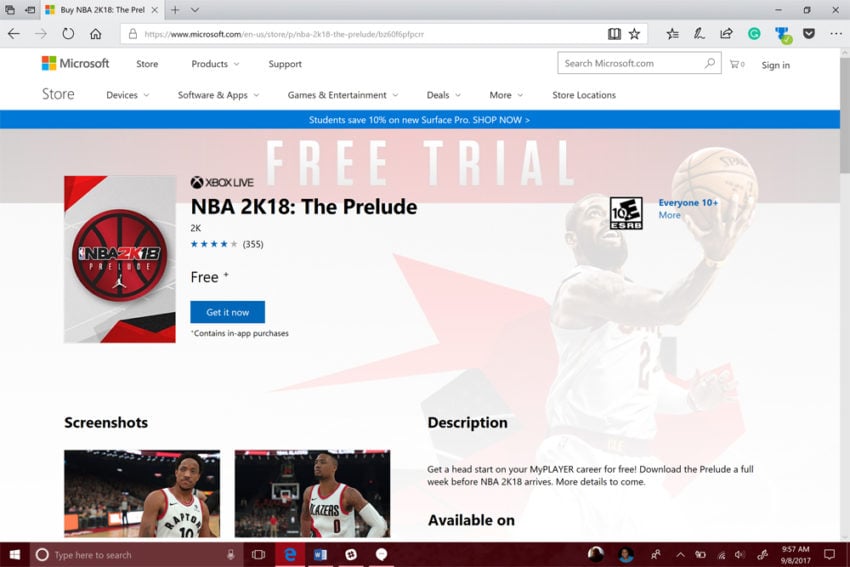Open Task View in the taskbar
This screenshot has height=567, width=850.
[x=259, y=555]
